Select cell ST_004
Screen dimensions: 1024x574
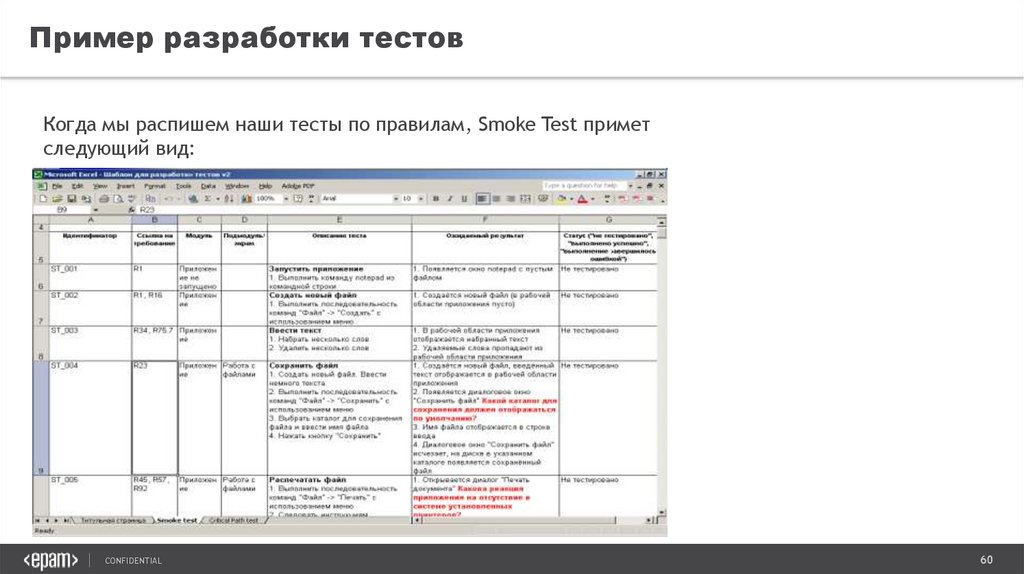pos(90,418)
